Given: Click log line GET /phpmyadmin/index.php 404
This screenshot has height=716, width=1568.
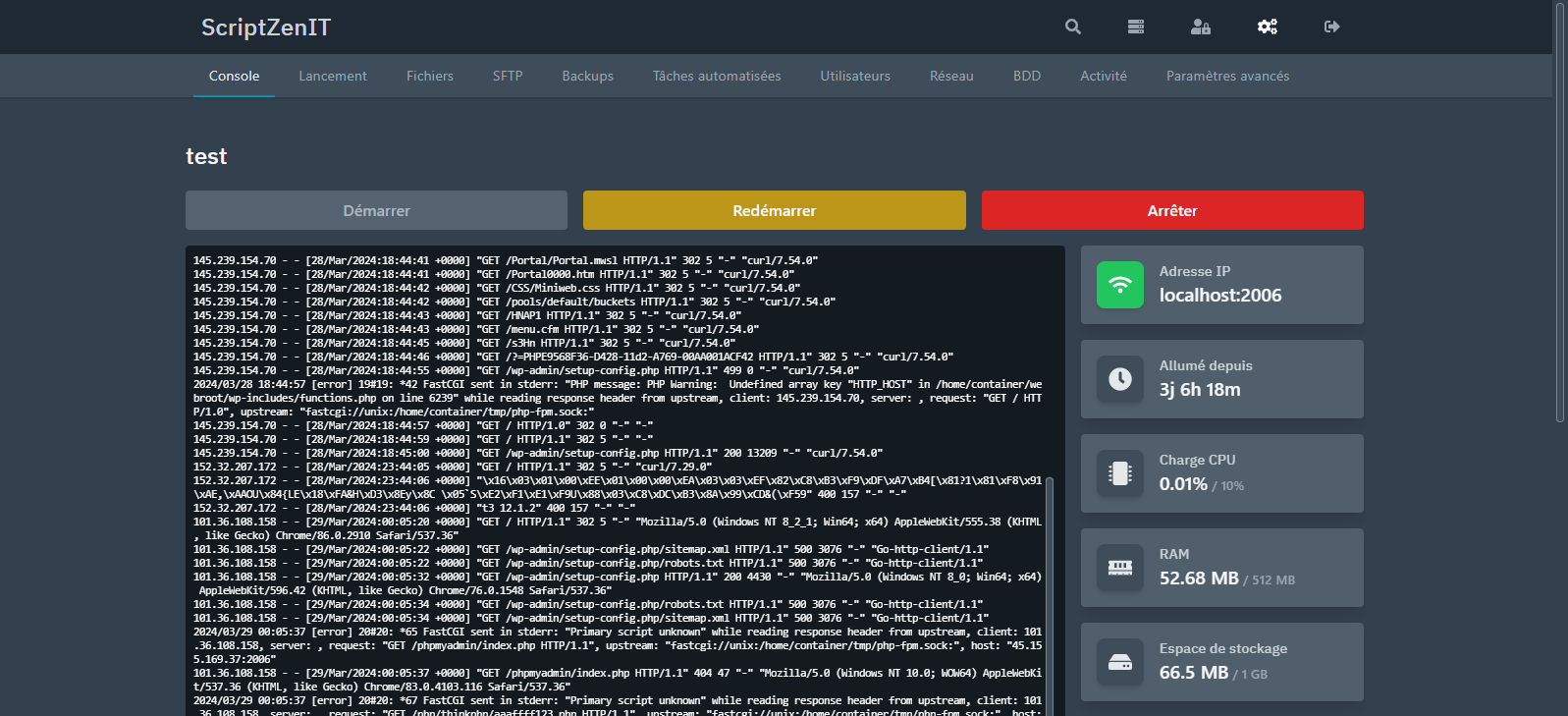Looking at the screenshot, I should coord(618,680).
